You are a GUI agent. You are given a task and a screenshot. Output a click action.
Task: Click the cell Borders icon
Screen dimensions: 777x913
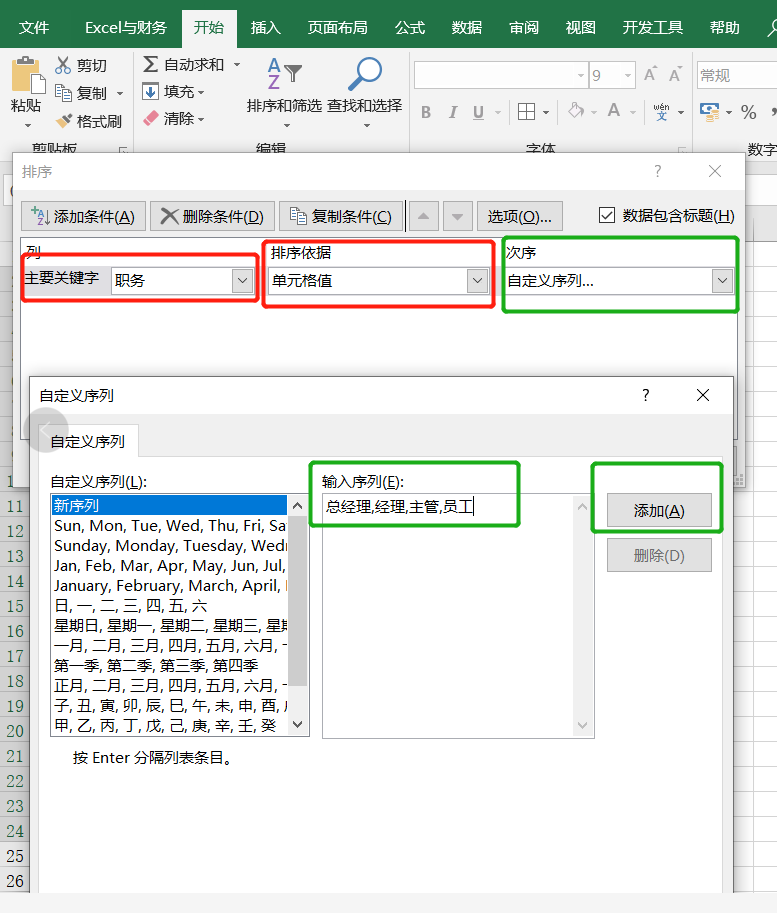click(526, 111)
